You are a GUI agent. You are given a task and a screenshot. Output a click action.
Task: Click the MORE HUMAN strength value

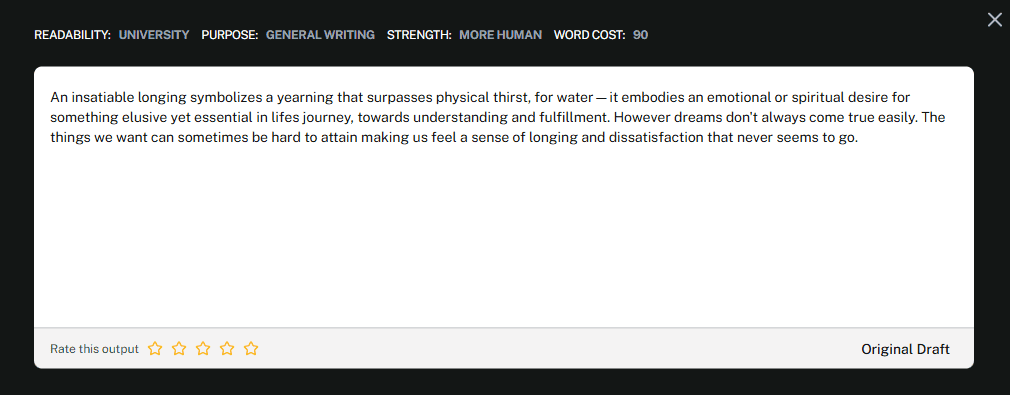coord(500,35)
